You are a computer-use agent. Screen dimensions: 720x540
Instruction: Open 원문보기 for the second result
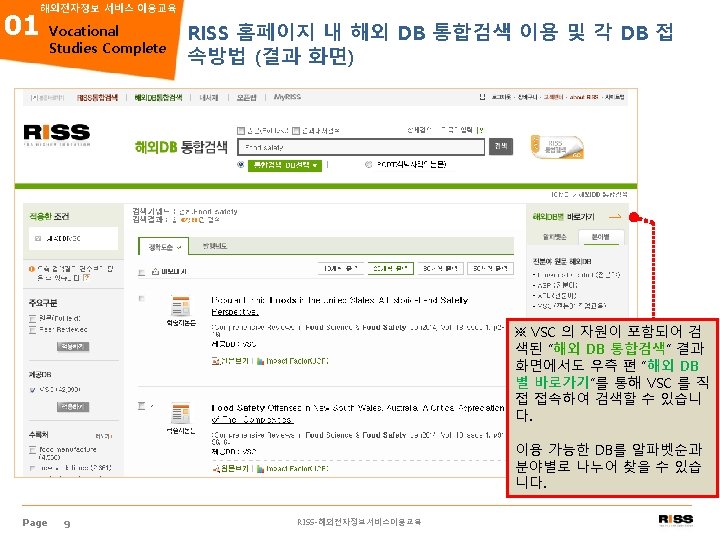235,468
